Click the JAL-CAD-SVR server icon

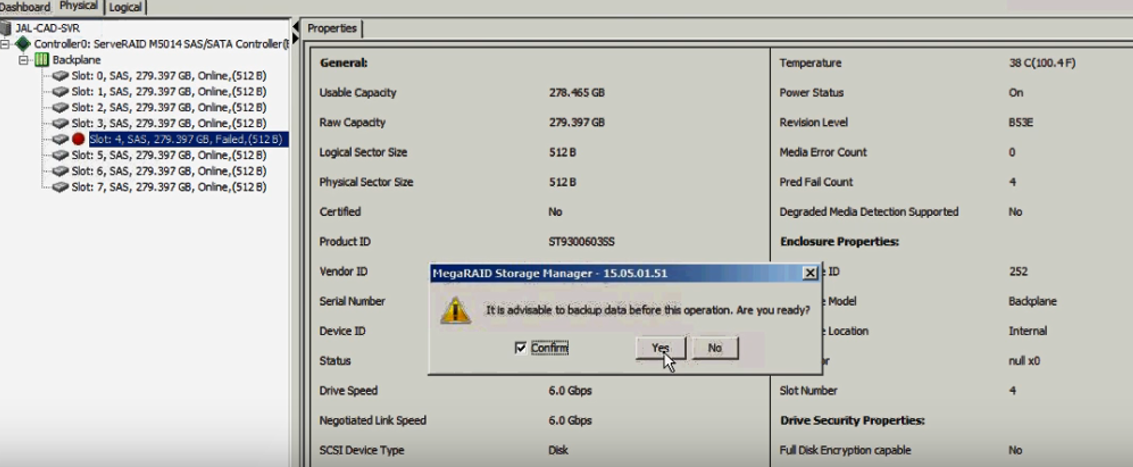coord(7,28)
